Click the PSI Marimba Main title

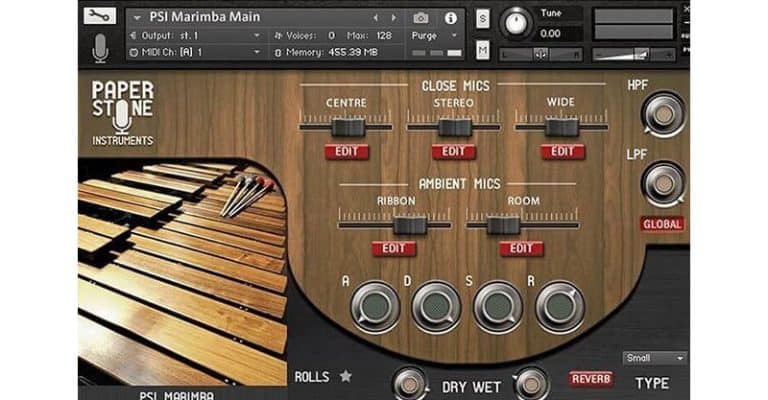205,17
